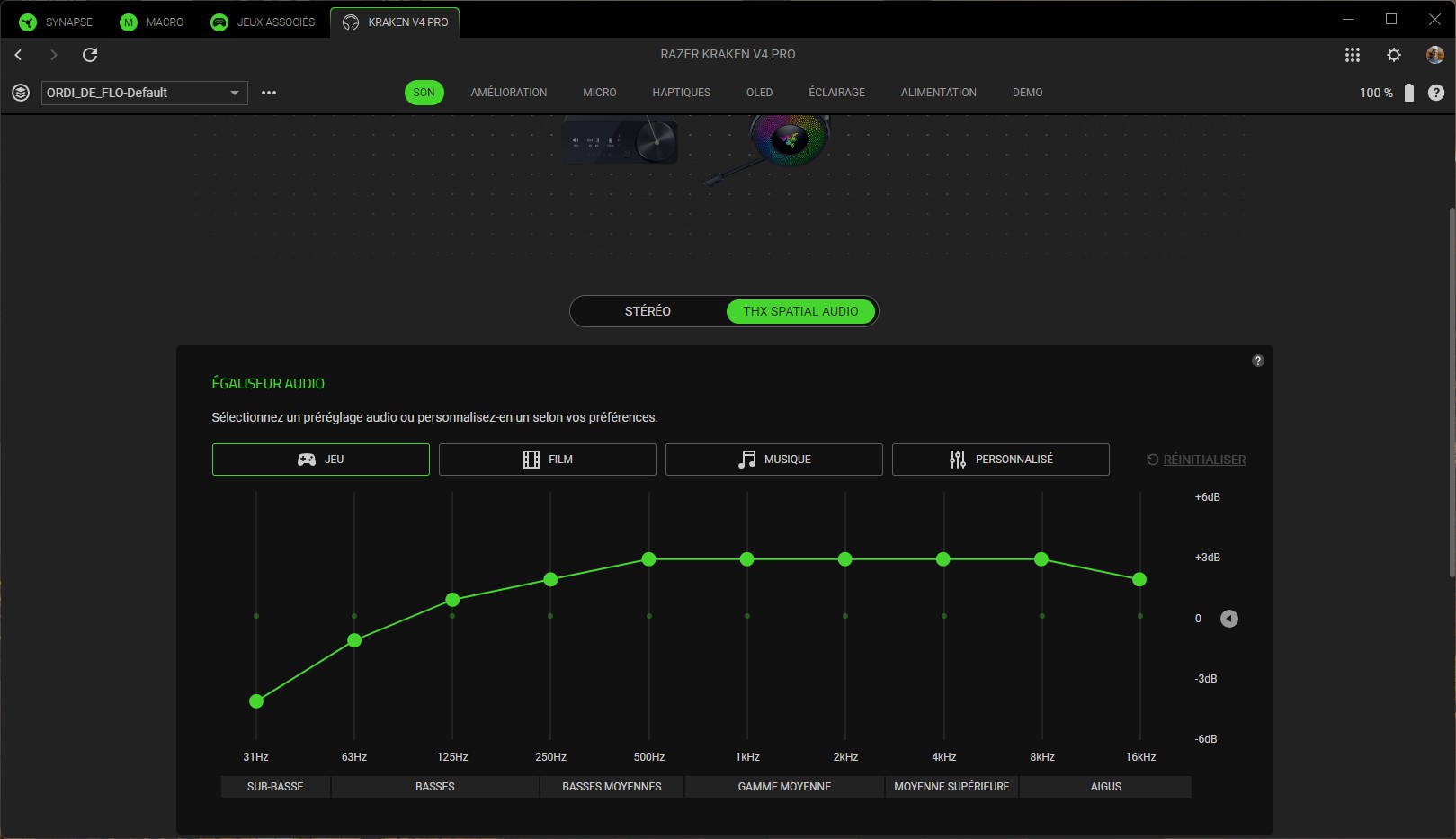The height and width of the screenshot is (839, 1456).
Task: Select THX Spatial Audio mode
Action: pos(800,311)
